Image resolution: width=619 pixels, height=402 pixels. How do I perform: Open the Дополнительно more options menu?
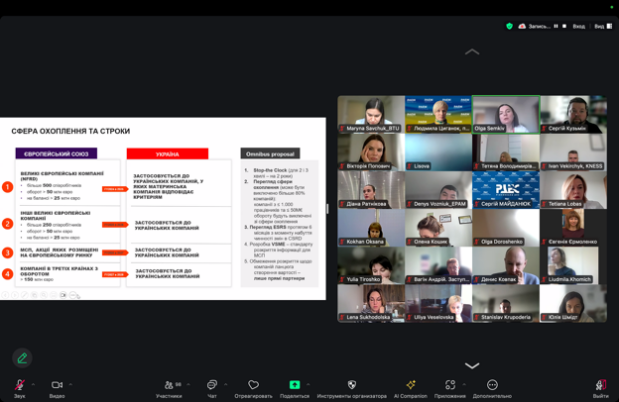coord(492,385)
